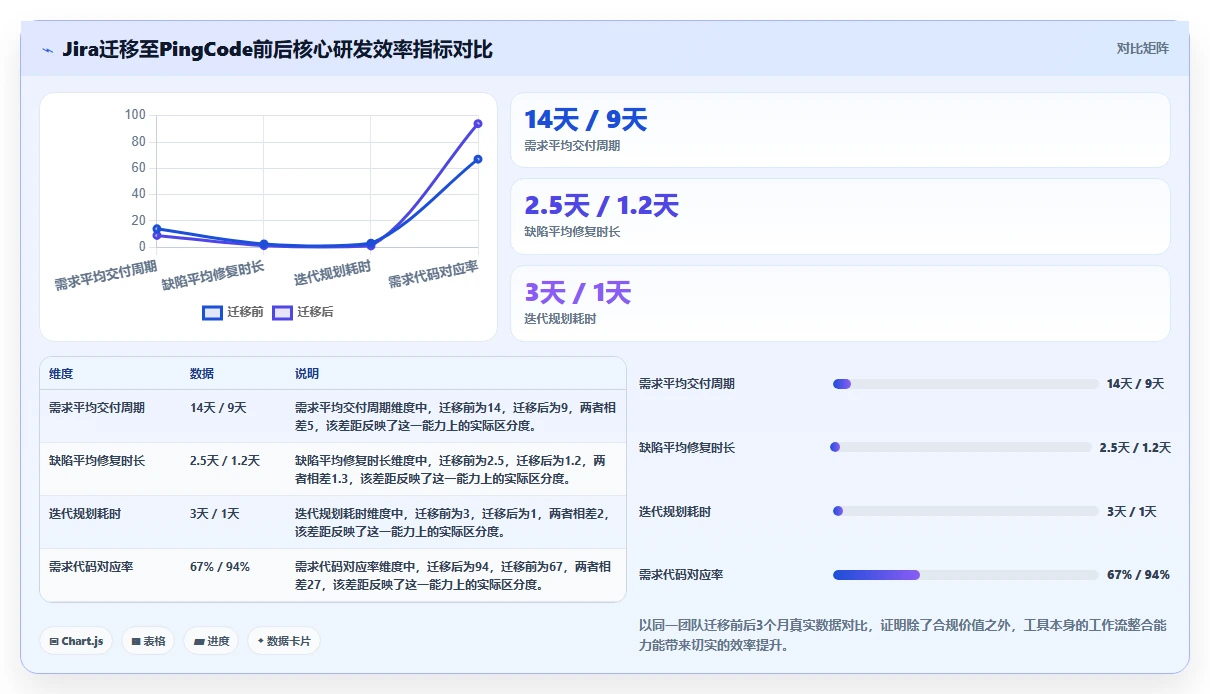The width and height of the screenshot is (1210, 694).
Task: Click the 3天 / 1天 table cell
Action: click(x=215, y=514)
